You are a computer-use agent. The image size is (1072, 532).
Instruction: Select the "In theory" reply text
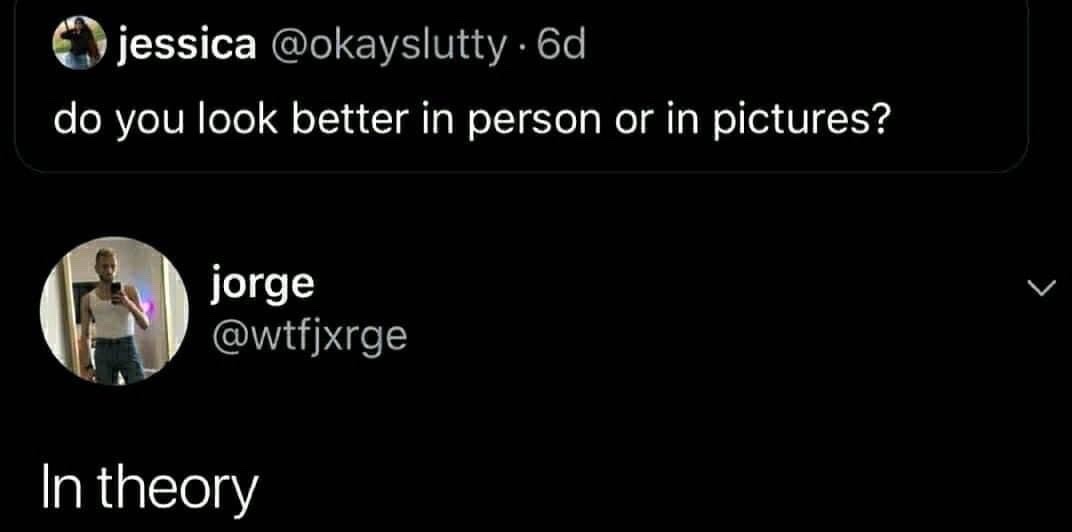(x=148, y=489)
